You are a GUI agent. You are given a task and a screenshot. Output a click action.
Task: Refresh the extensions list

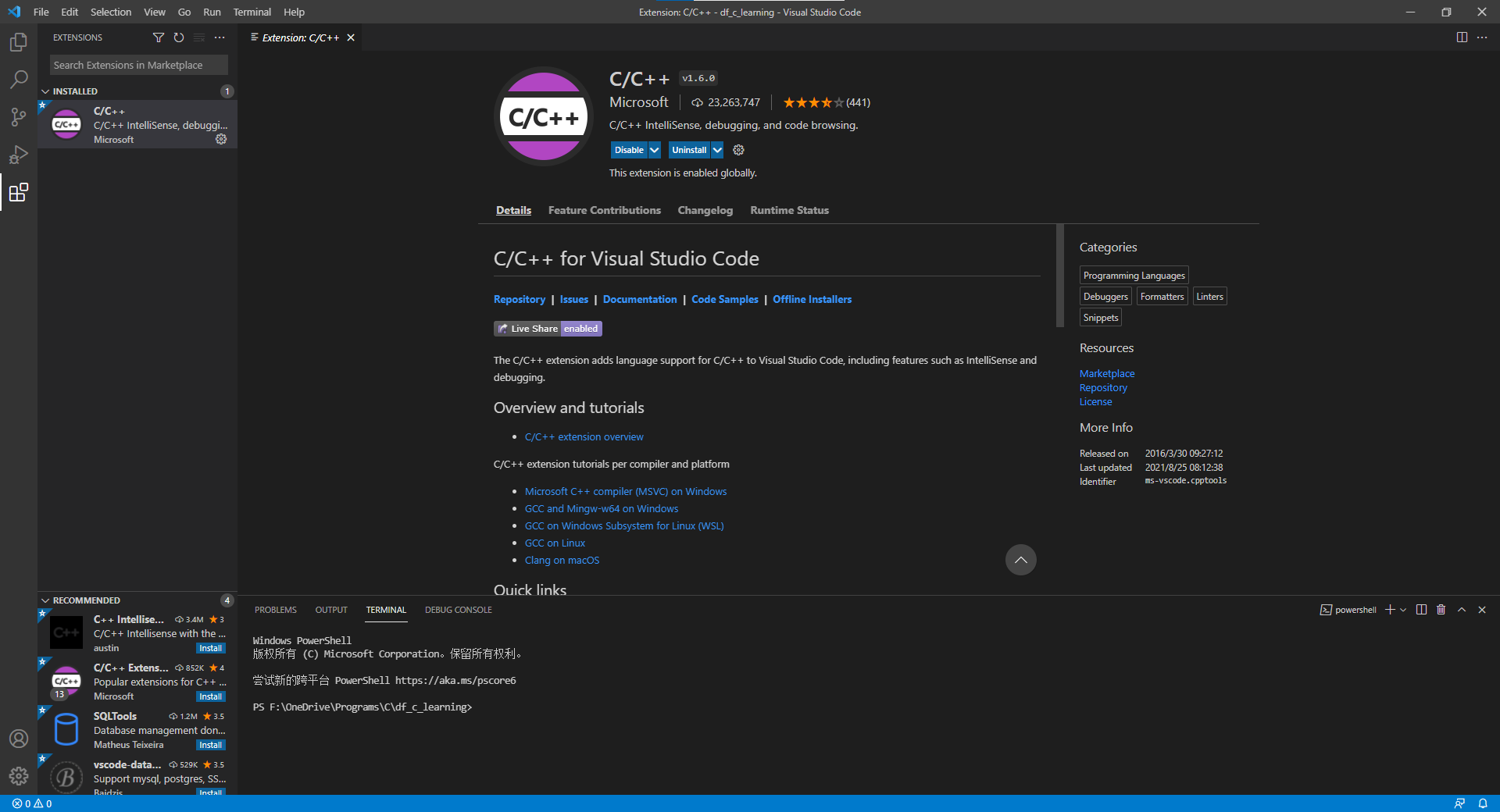pos(179,37)
